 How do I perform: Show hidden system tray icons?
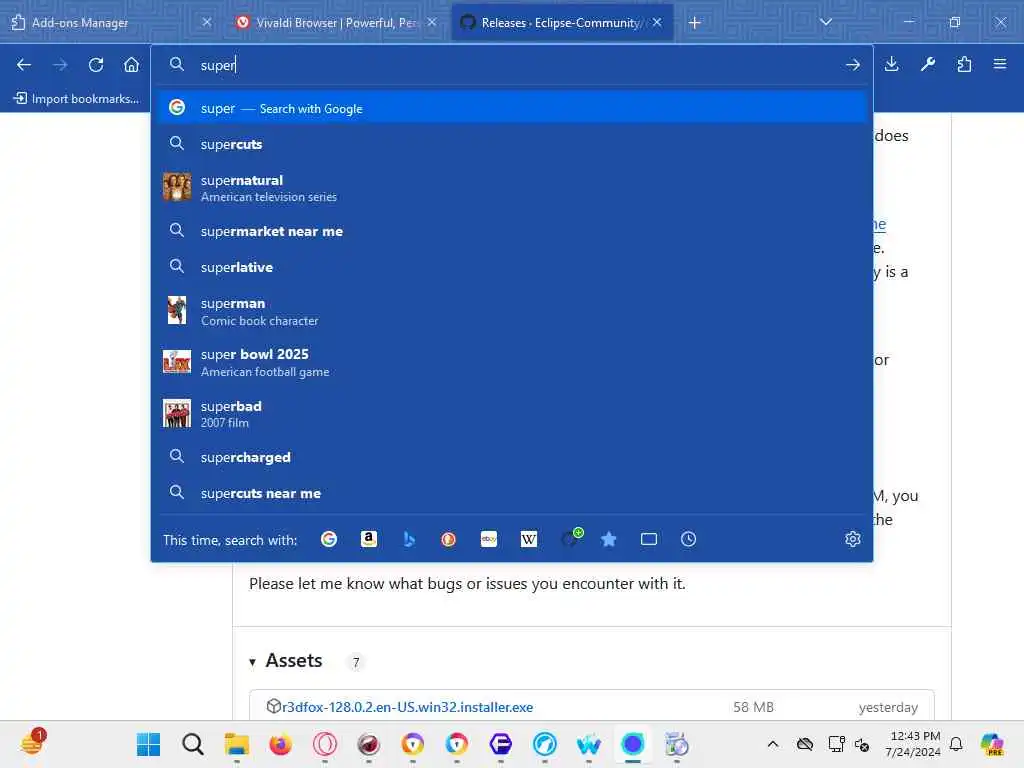(773, 744)
